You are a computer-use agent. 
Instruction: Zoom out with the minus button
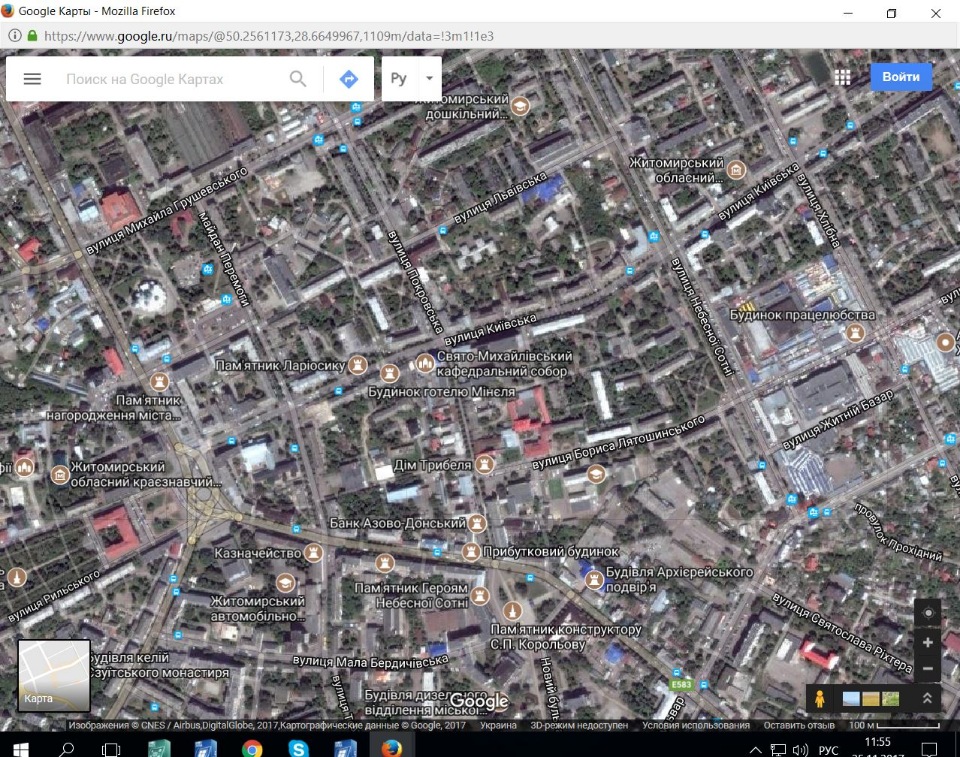[x=928, y=668]
